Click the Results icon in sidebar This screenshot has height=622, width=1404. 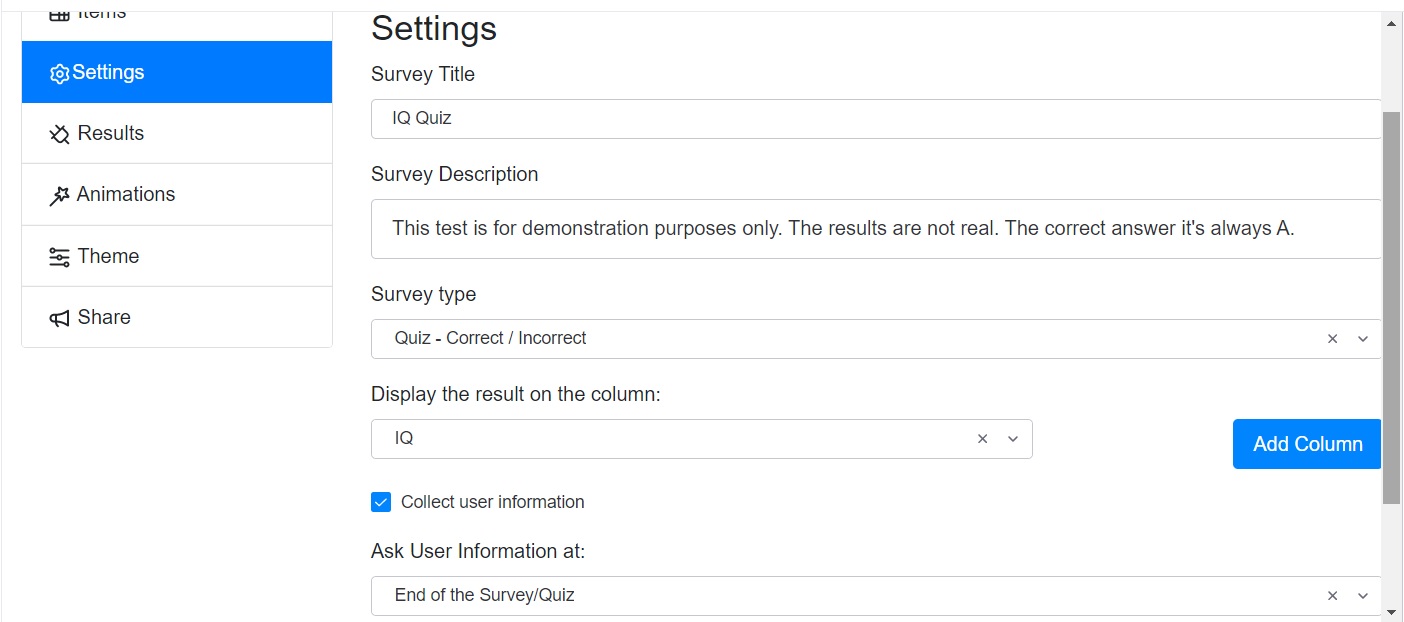coord(59,134)
